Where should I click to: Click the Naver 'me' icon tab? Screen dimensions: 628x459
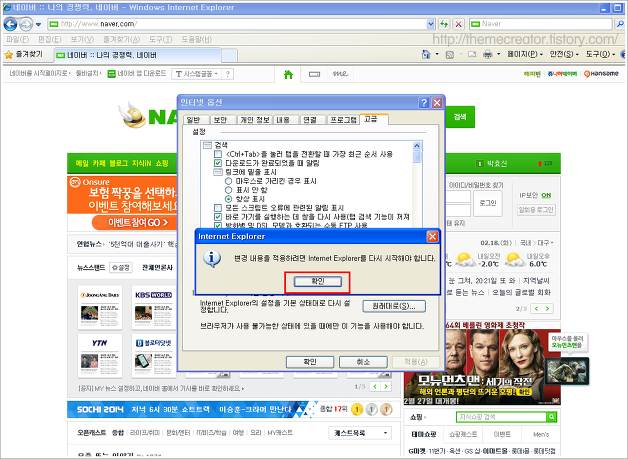pyautogui.click(x=340, y=74)
